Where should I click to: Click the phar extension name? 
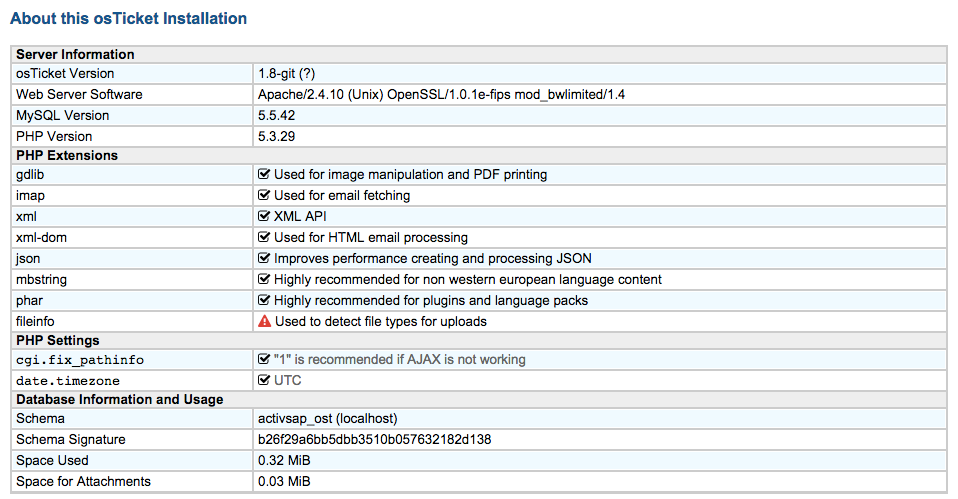coord(29,300)
